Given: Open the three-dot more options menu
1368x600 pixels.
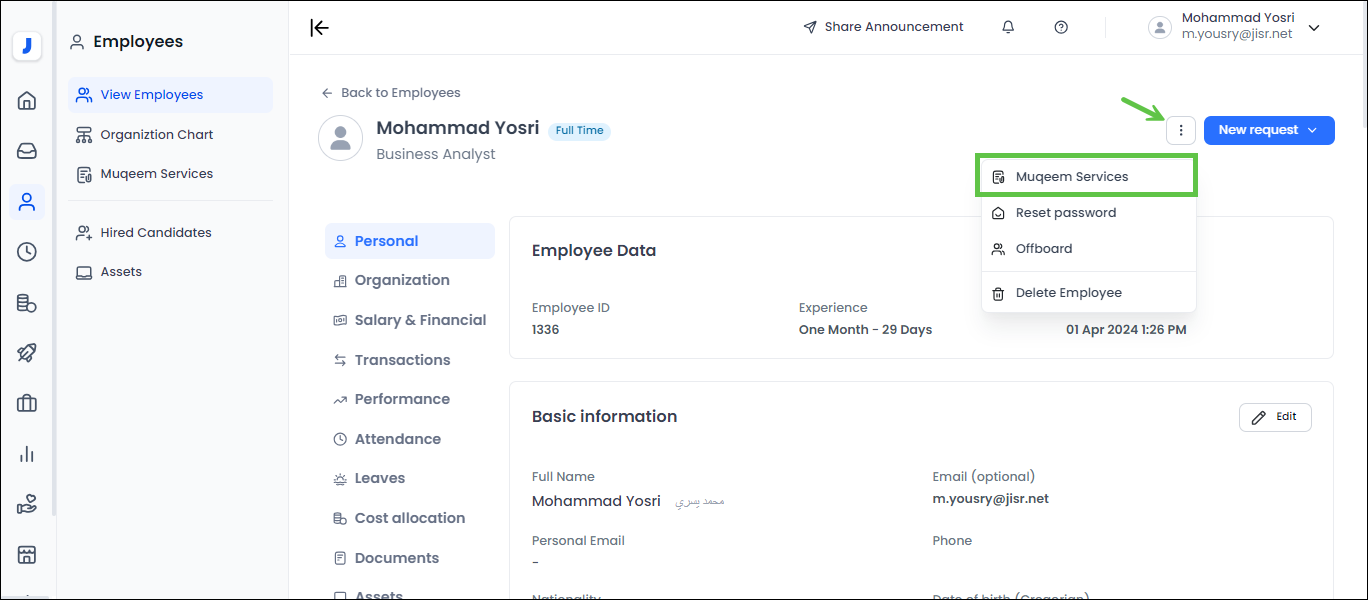Looking at the screenshot, I should click(1181, 130).
